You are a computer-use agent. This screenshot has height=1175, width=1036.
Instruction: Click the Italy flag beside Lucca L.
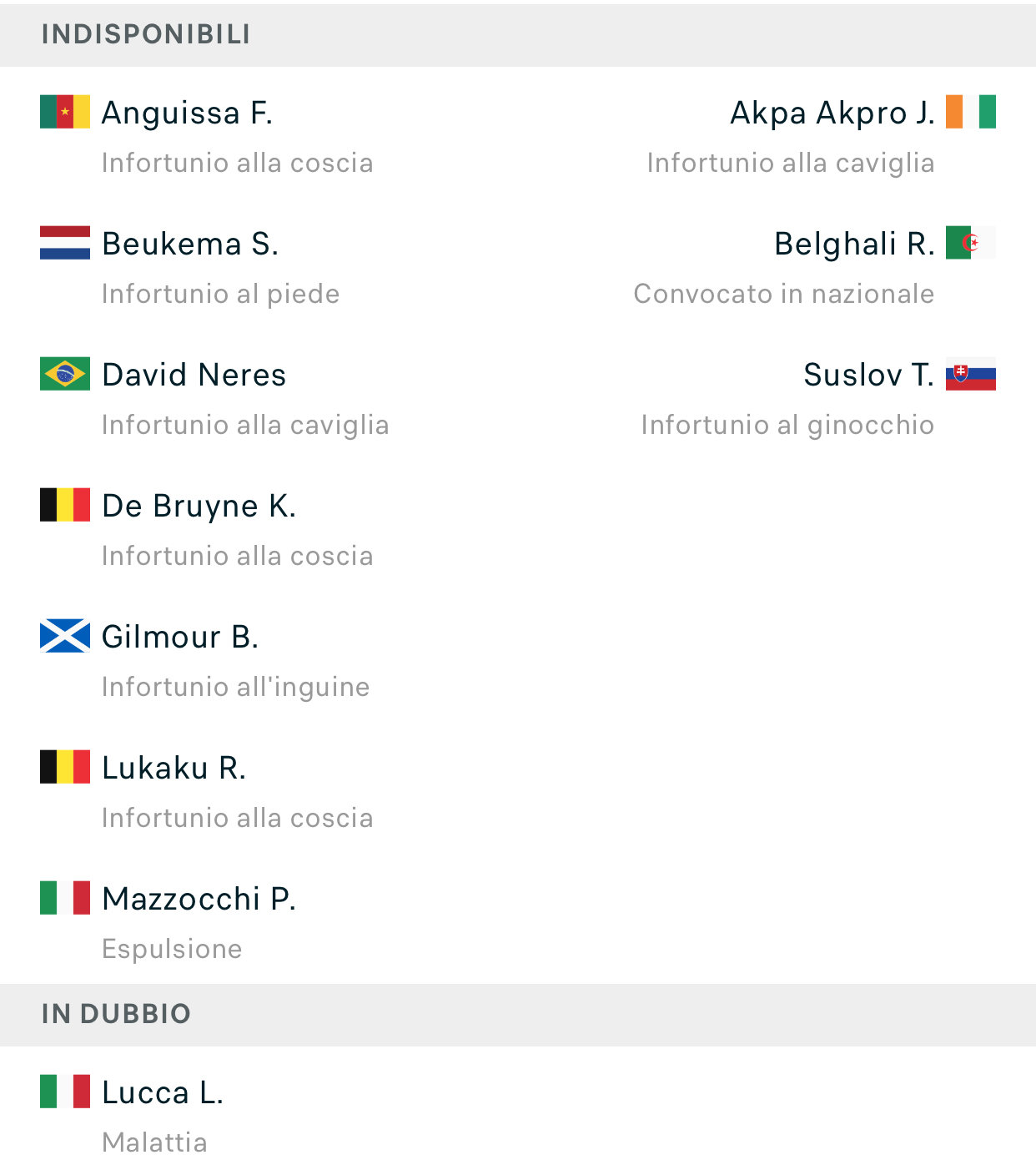[65, 1092]
